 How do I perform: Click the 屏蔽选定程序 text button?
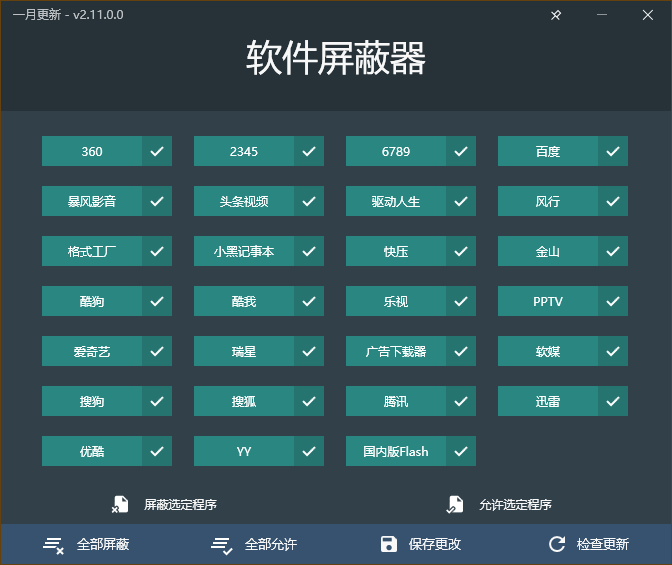click(180, 505)
